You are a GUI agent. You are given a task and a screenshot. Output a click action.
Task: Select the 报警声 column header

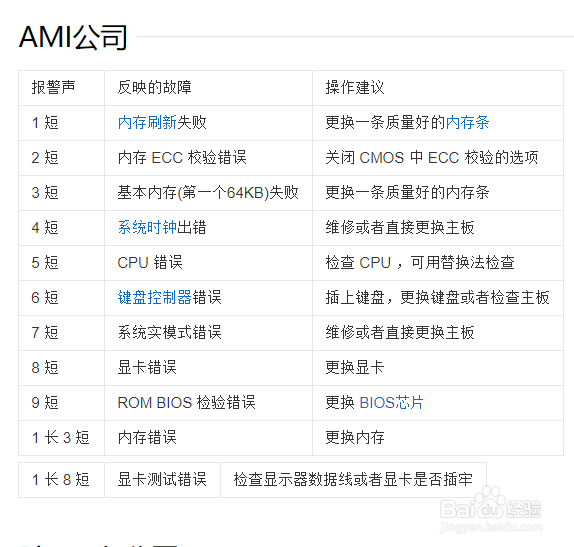pyautogui.click(x=62, y=88)
